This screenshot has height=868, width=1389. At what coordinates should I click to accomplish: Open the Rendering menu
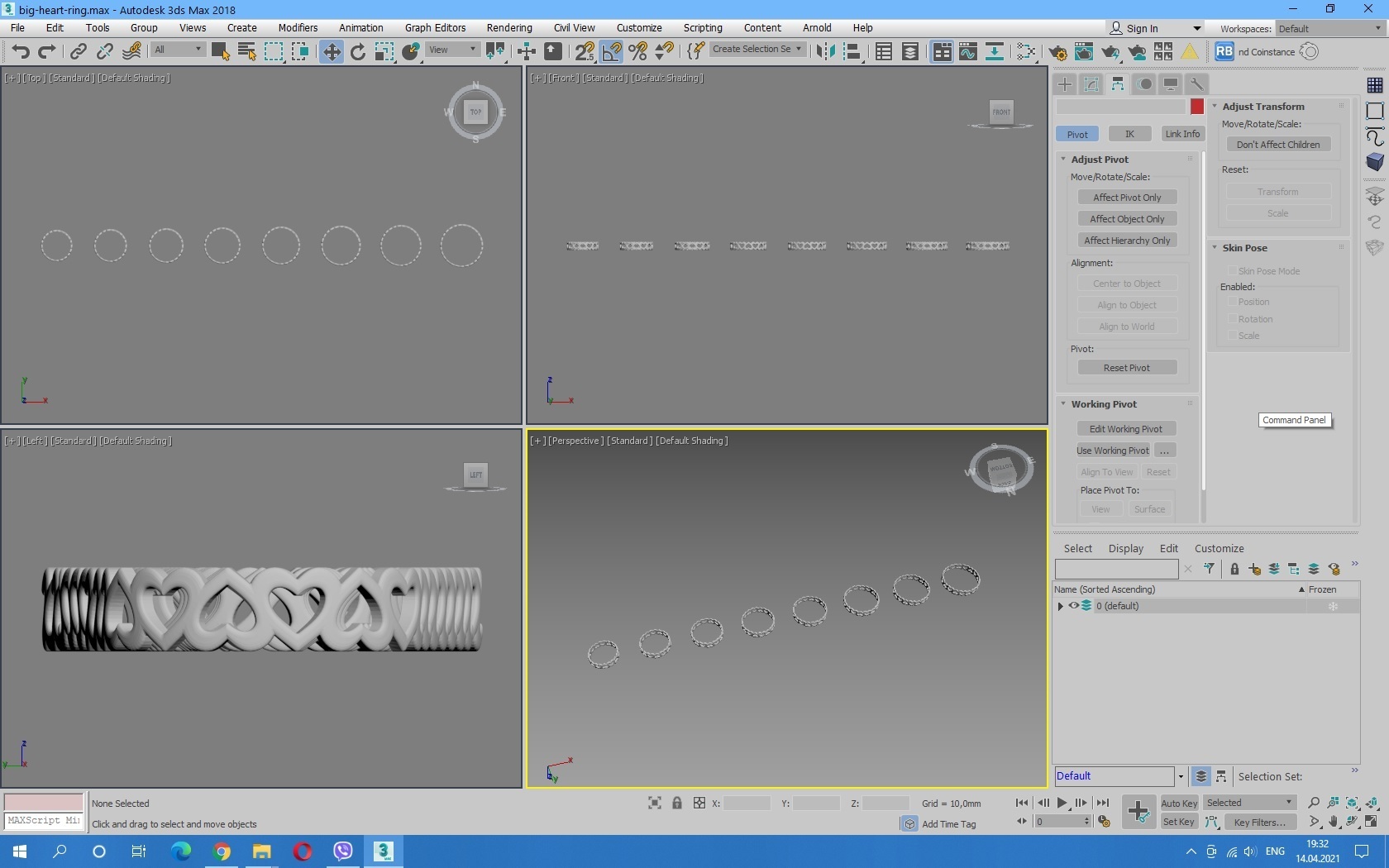click(509, 28)
